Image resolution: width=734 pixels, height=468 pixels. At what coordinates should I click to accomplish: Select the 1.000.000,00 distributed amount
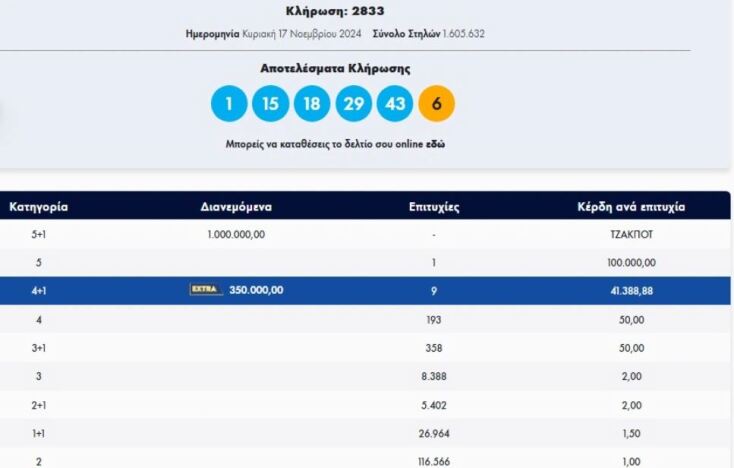point(237,234)
